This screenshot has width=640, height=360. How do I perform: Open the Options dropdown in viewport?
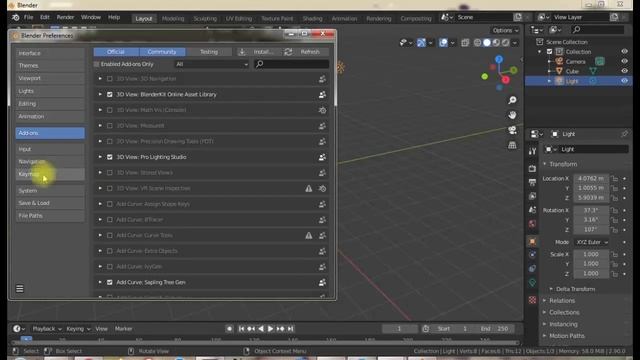click(x=505, y=30)
